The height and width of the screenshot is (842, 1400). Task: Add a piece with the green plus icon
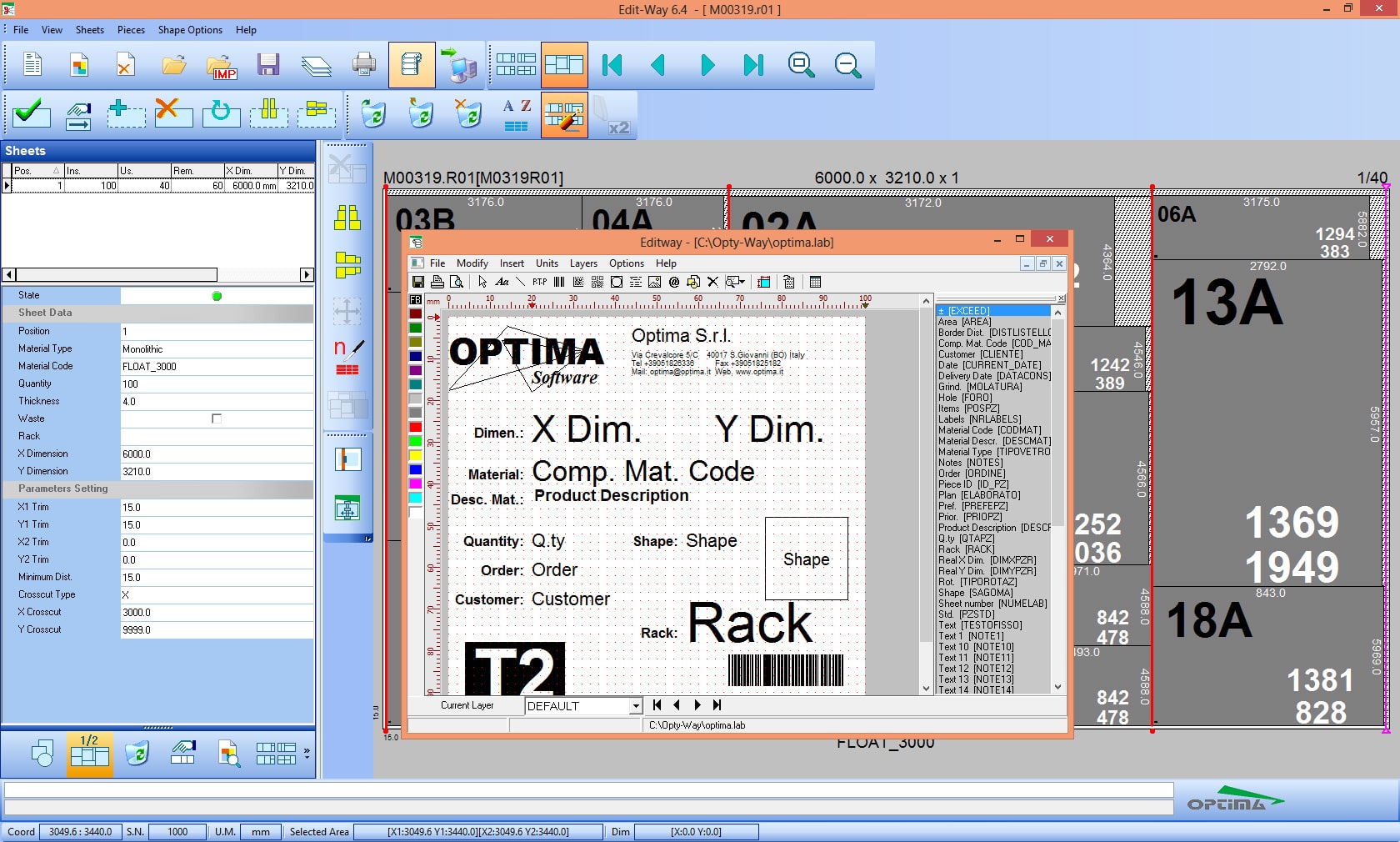pyautogui.click(x=125, y=113)
